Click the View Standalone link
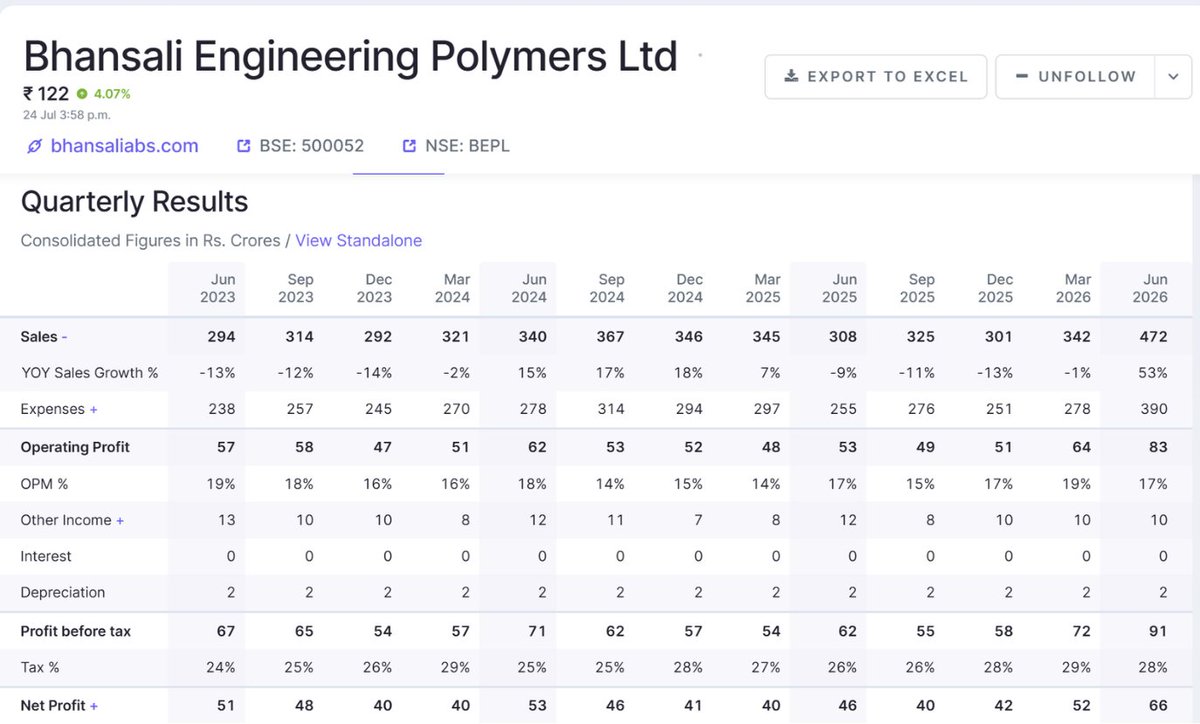1200x724 pixels. (x=358, y=240)
